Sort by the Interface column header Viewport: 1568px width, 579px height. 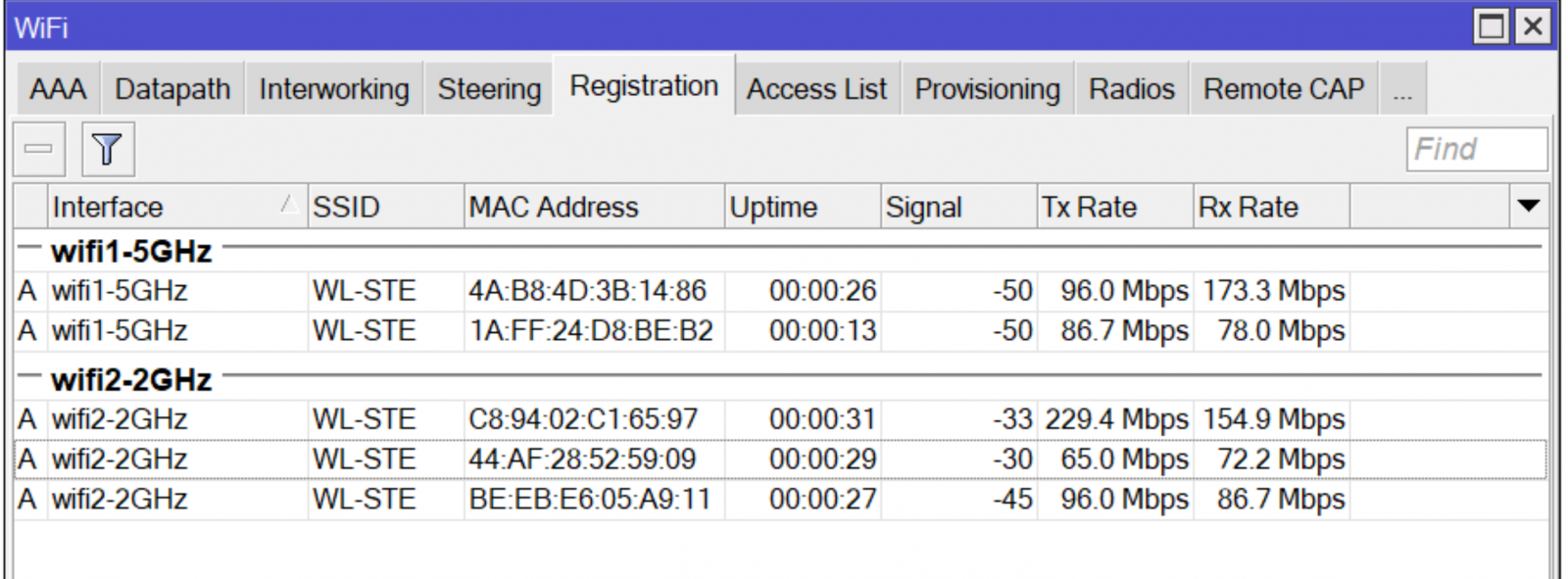(x=176, y=207)
